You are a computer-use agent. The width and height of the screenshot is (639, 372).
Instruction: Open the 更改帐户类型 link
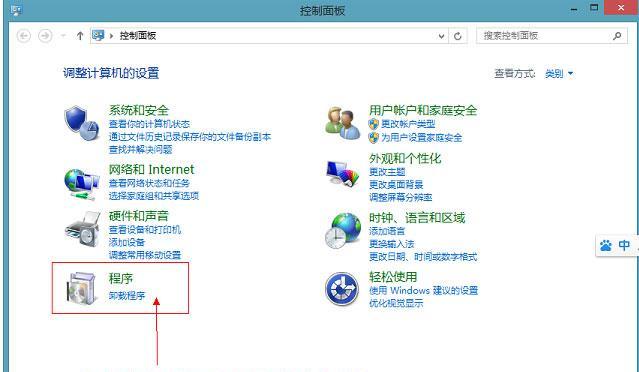[408, 124]
